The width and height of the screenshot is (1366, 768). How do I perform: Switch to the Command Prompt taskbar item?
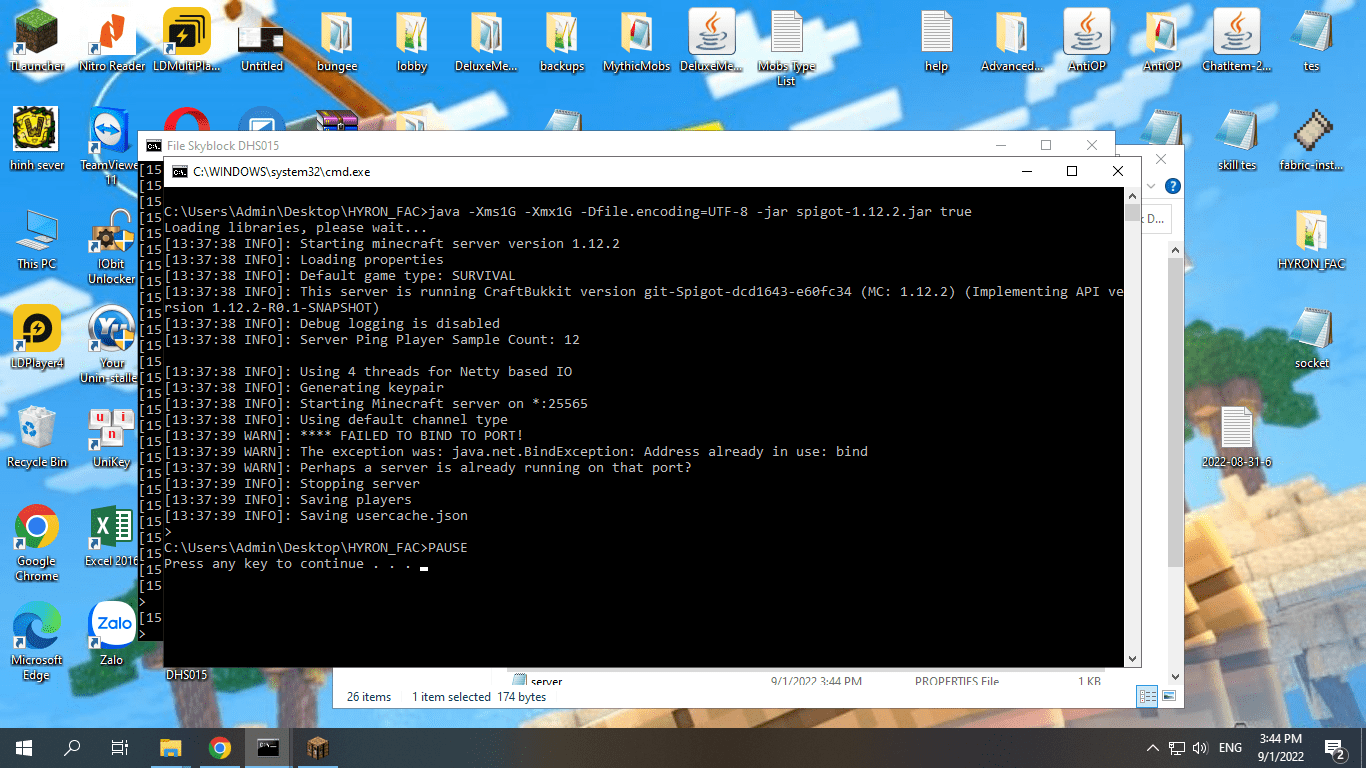pyautogui.click(x=268, y=747)
